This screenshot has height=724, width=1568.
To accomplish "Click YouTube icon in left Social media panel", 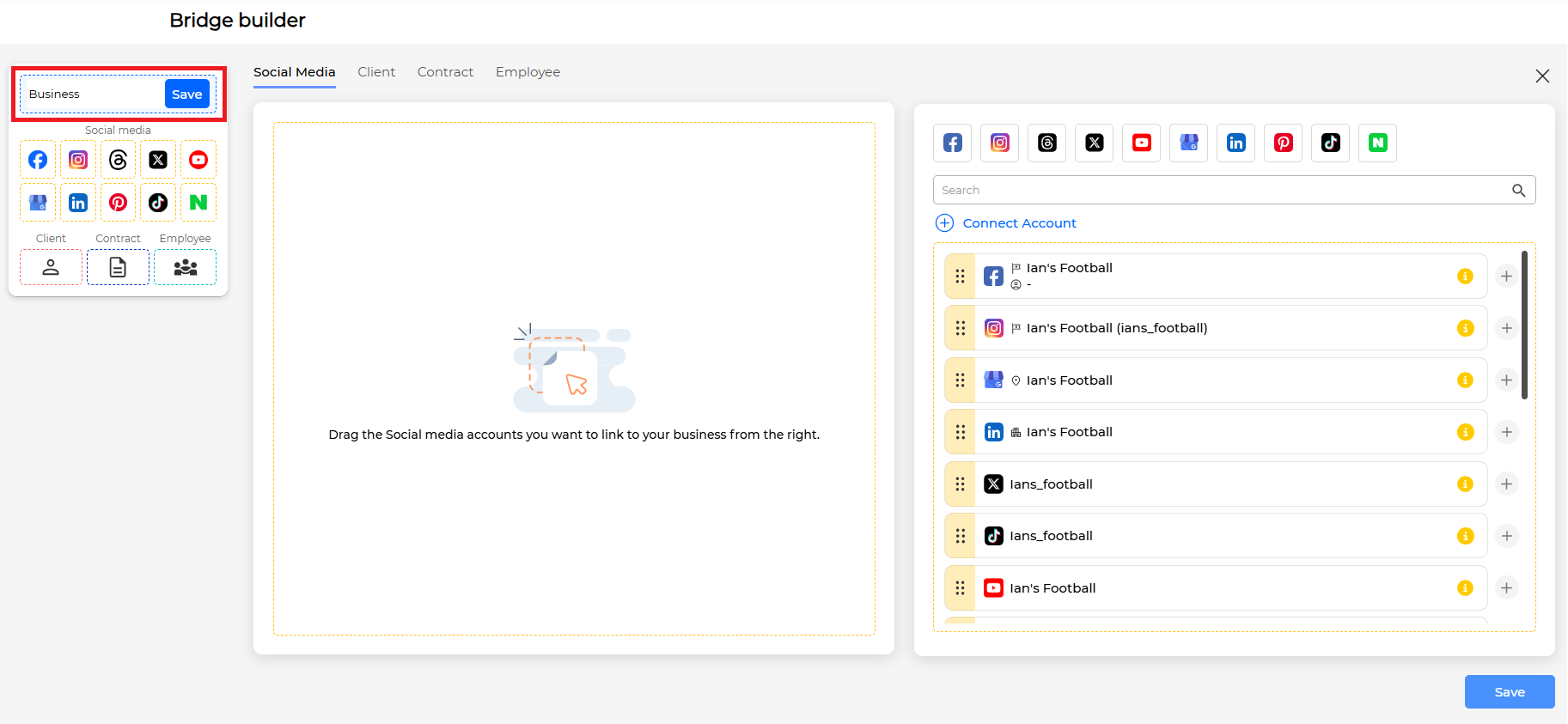I will [x=198, y=160].
